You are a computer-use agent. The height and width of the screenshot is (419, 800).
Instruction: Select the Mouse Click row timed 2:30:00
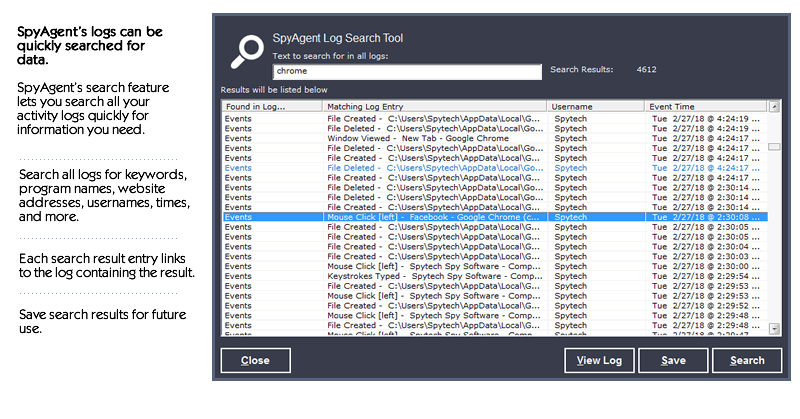click(495, 266)
